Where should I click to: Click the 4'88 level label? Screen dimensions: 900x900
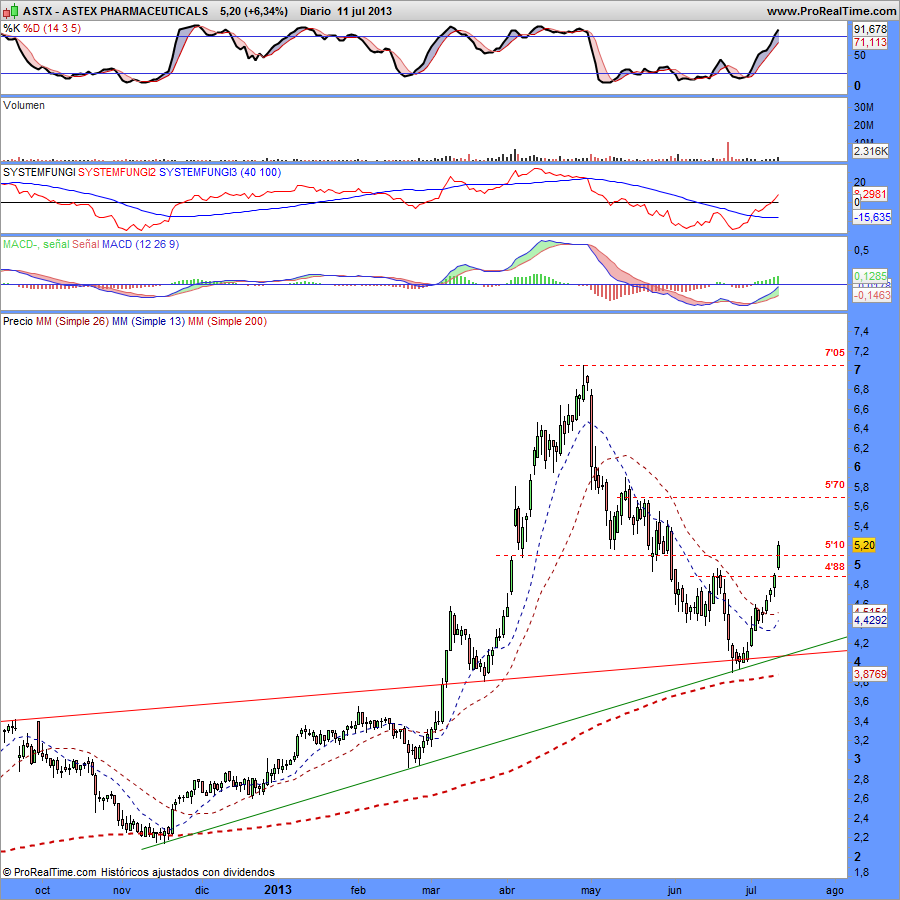835,567
